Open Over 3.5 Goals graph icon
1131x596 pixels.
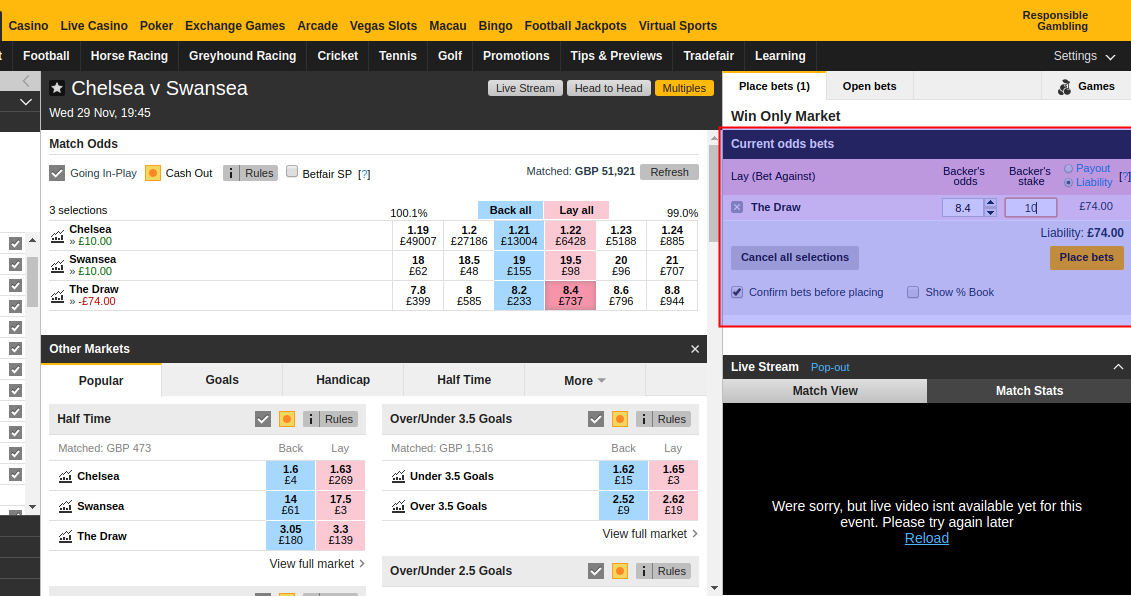tap(398, 507)
